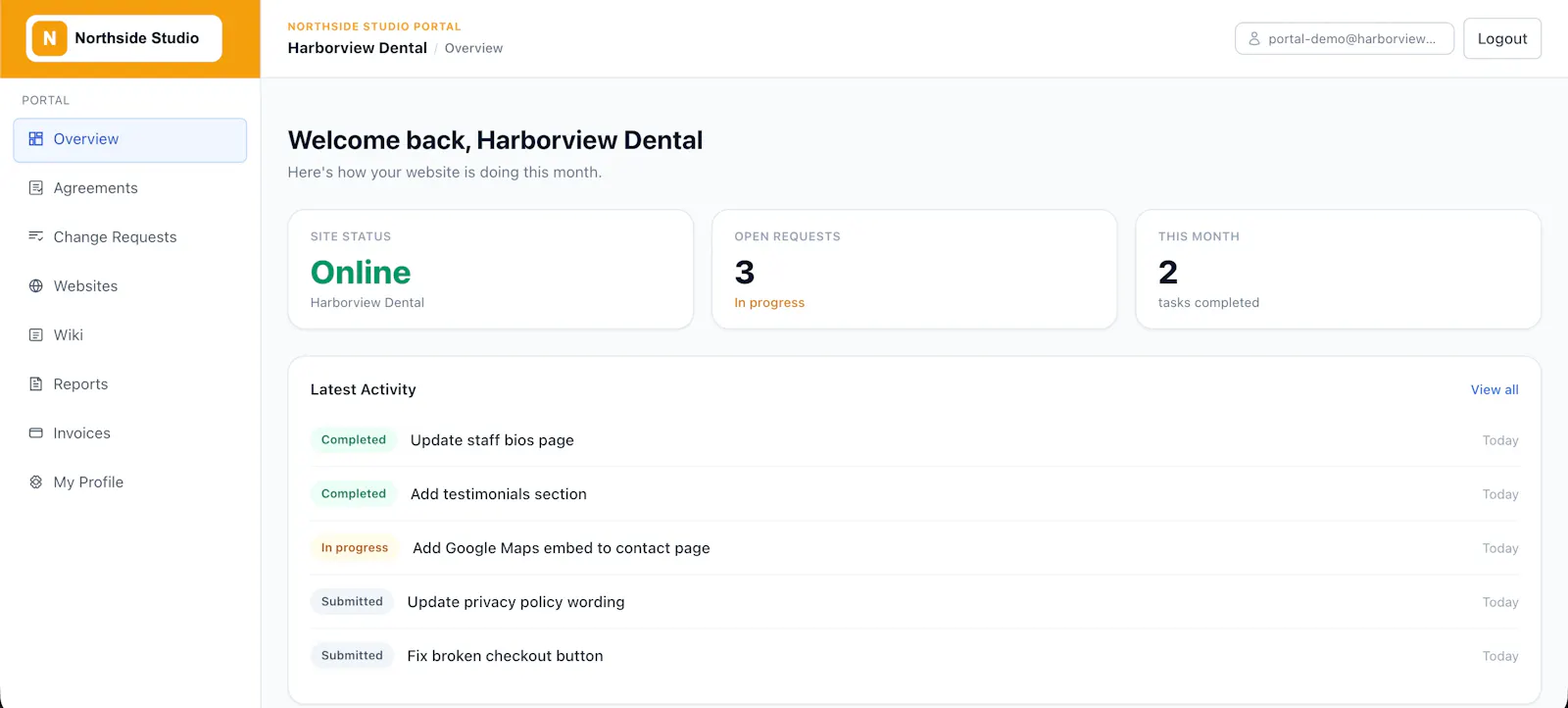Image resolution: width=1568 pixels, height=708 pixels.
Task: Click the Overview grid icon in sidebar
Action: tap(36, 139)
